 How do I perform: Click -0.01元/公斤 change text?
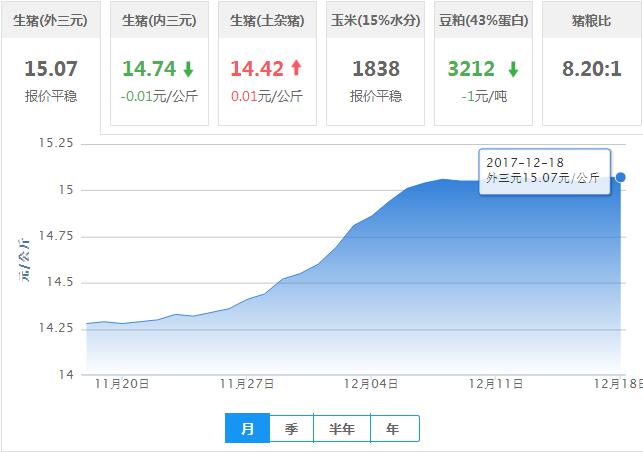[x=159, y=96]
